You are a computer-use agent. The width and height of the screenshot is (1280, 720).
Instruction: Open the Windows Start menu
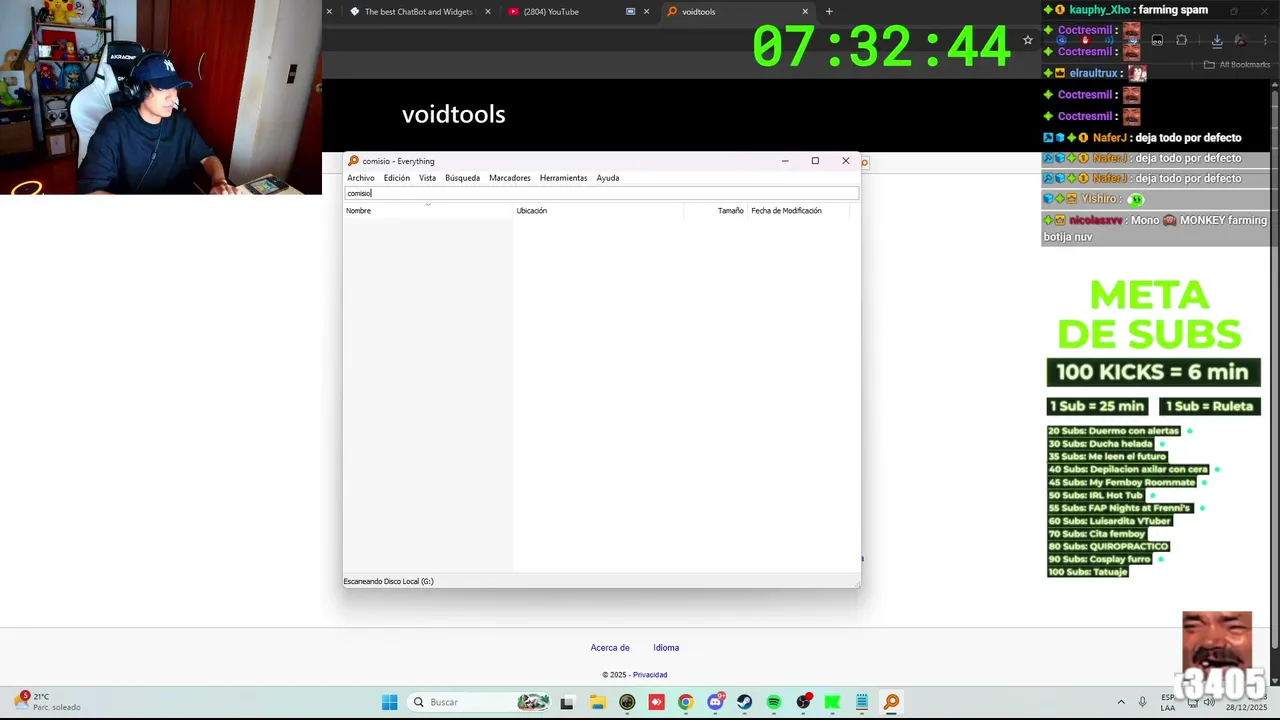point(389,702)
